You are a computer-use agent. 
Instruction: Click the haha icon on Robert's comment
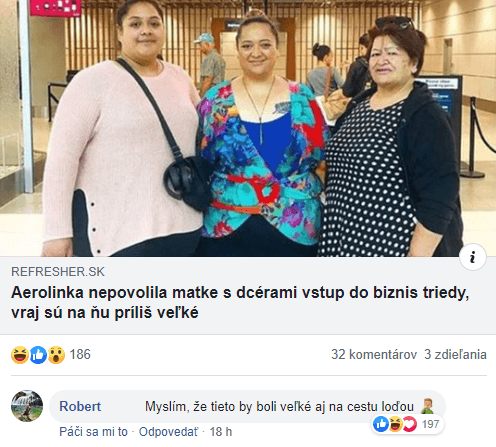395,424
